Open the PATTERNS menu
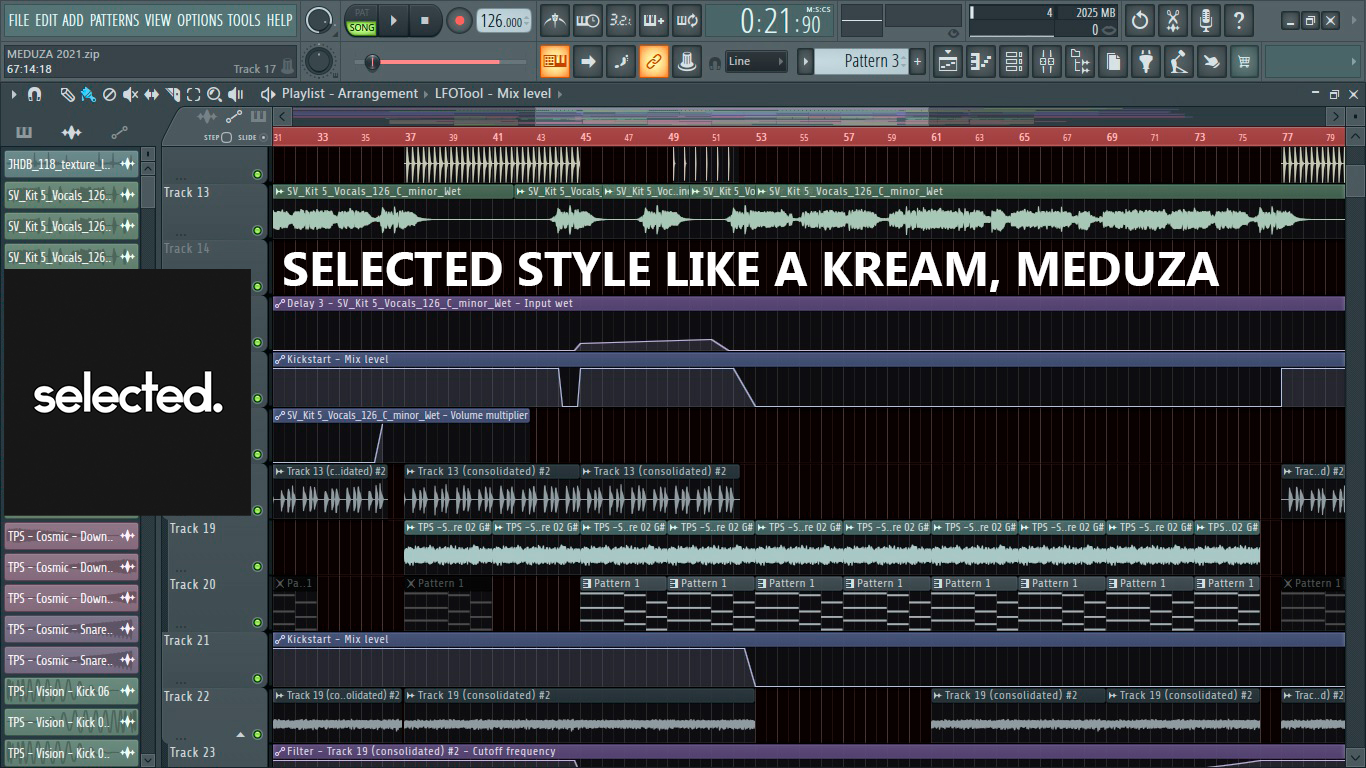The image size is (1366, 768). click(x=114, y=20)
